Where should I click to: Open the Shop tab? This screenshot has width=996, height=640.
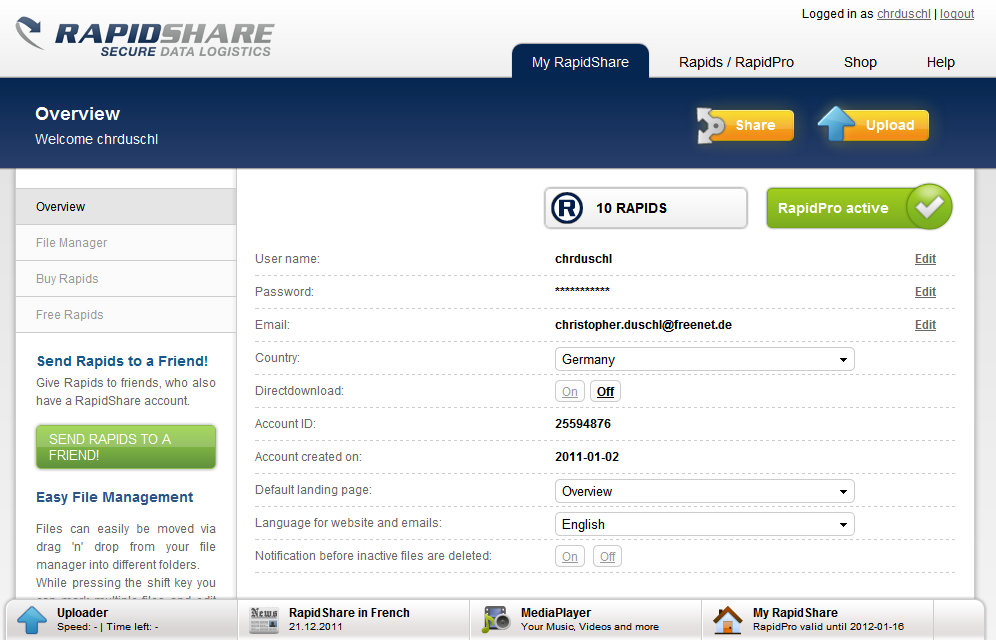click(x=860, y=62)
